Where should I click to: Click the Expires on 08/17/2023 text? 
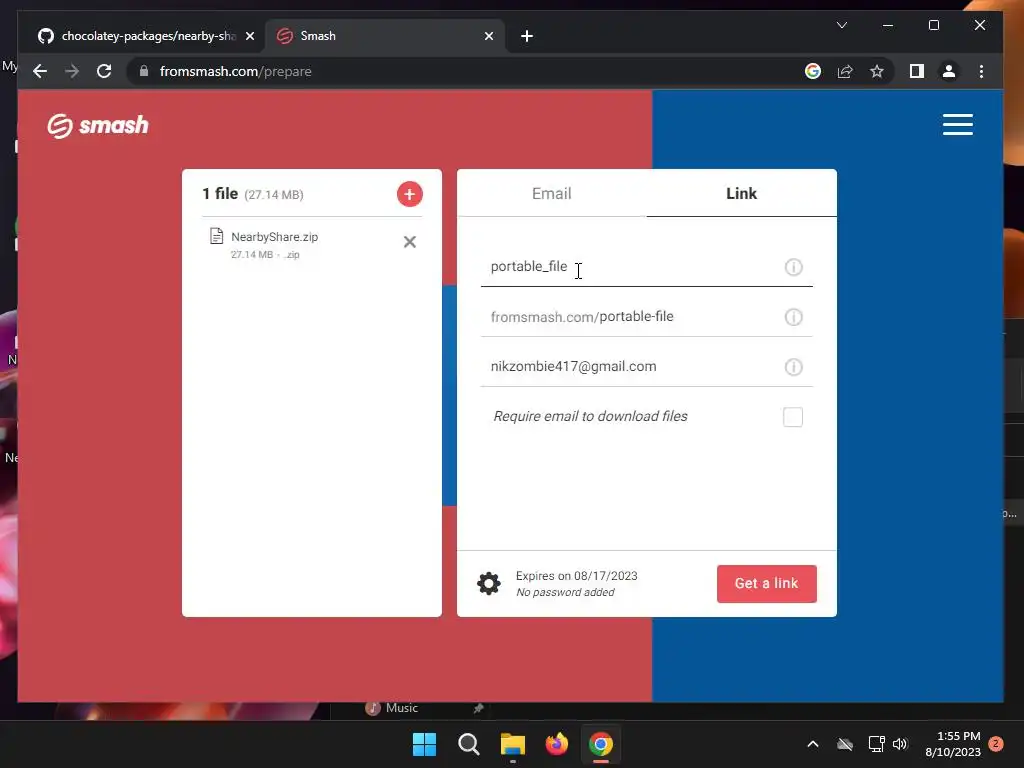click(x=576, y=575)
